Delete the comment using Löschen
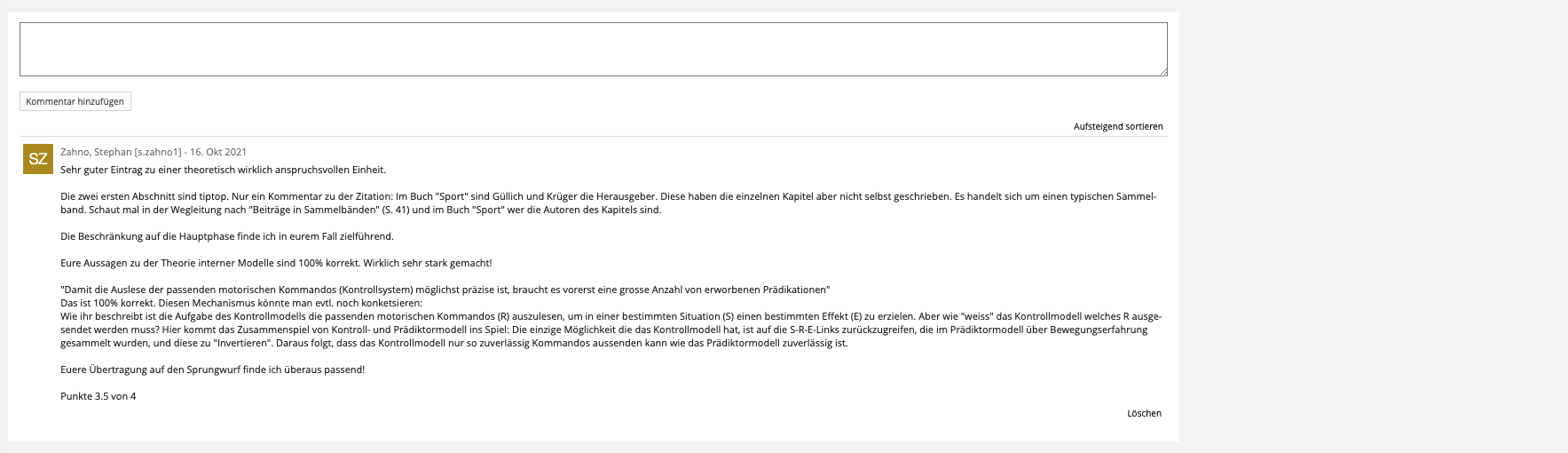 click(1143, 414)
